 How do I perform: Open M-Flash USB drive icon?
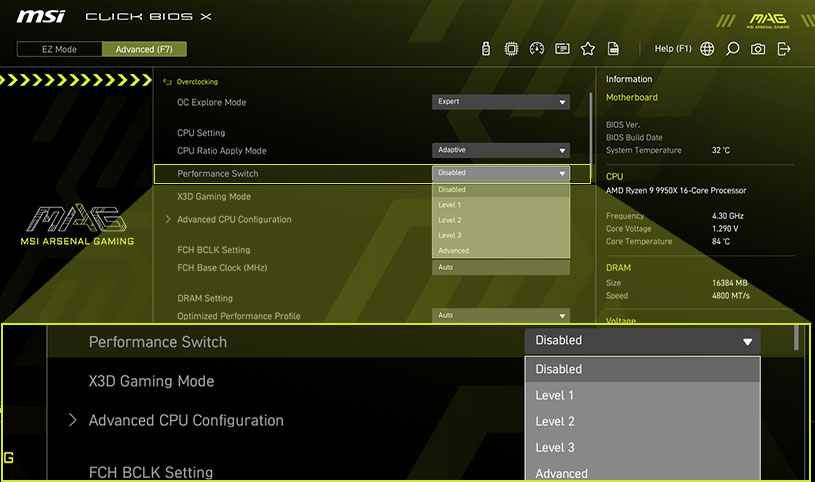485,49
